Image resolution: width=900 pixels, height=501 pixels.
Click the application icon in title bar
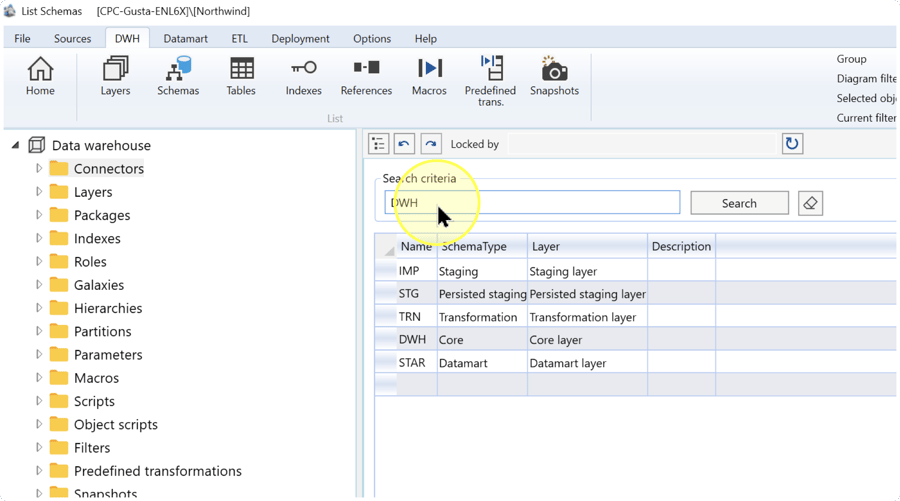click(x=10, y=10)
